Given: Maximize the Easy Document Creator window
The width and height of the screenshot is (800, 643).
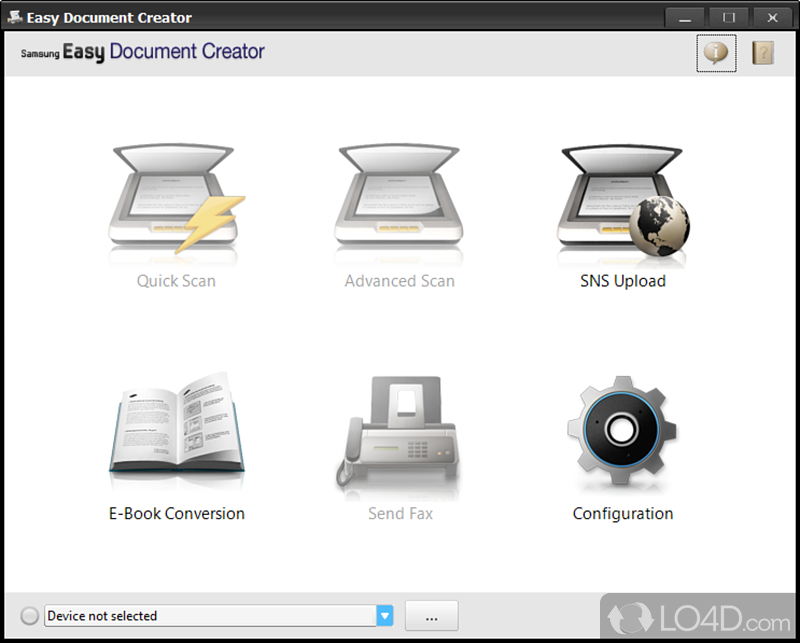Looking at the screenshot, I should coord(729,18).
